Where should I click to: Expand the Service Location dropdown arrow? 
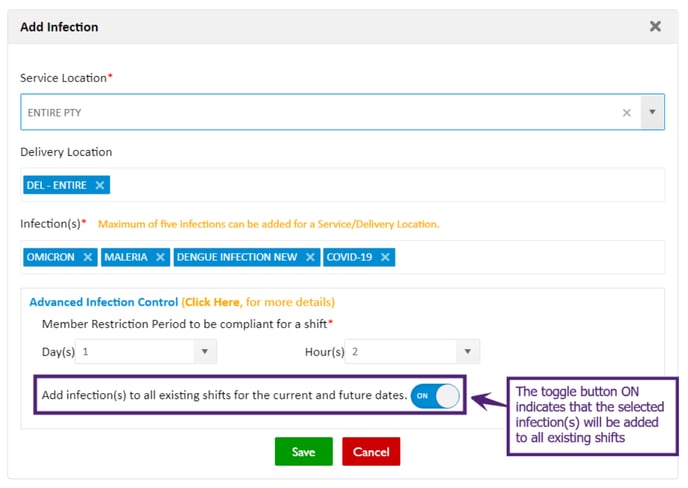652,113
